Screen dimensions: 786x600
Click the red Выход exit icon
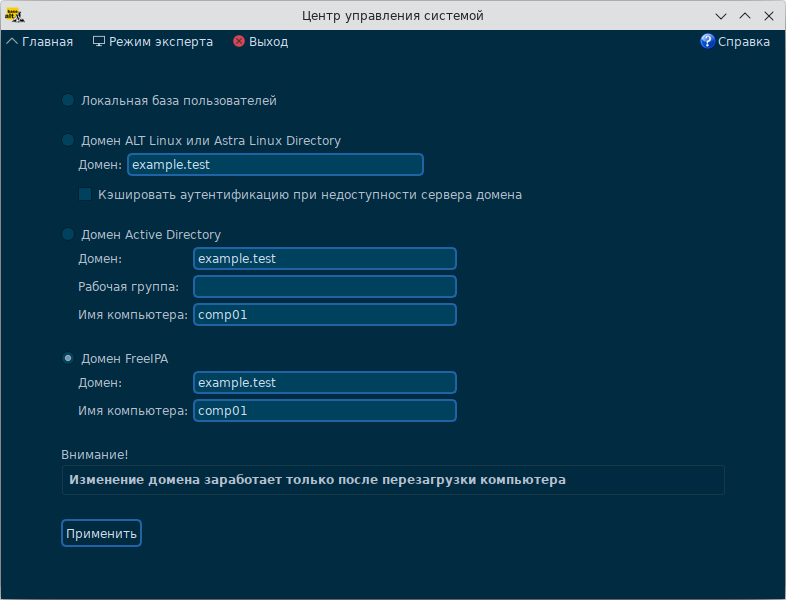point(239,42)
